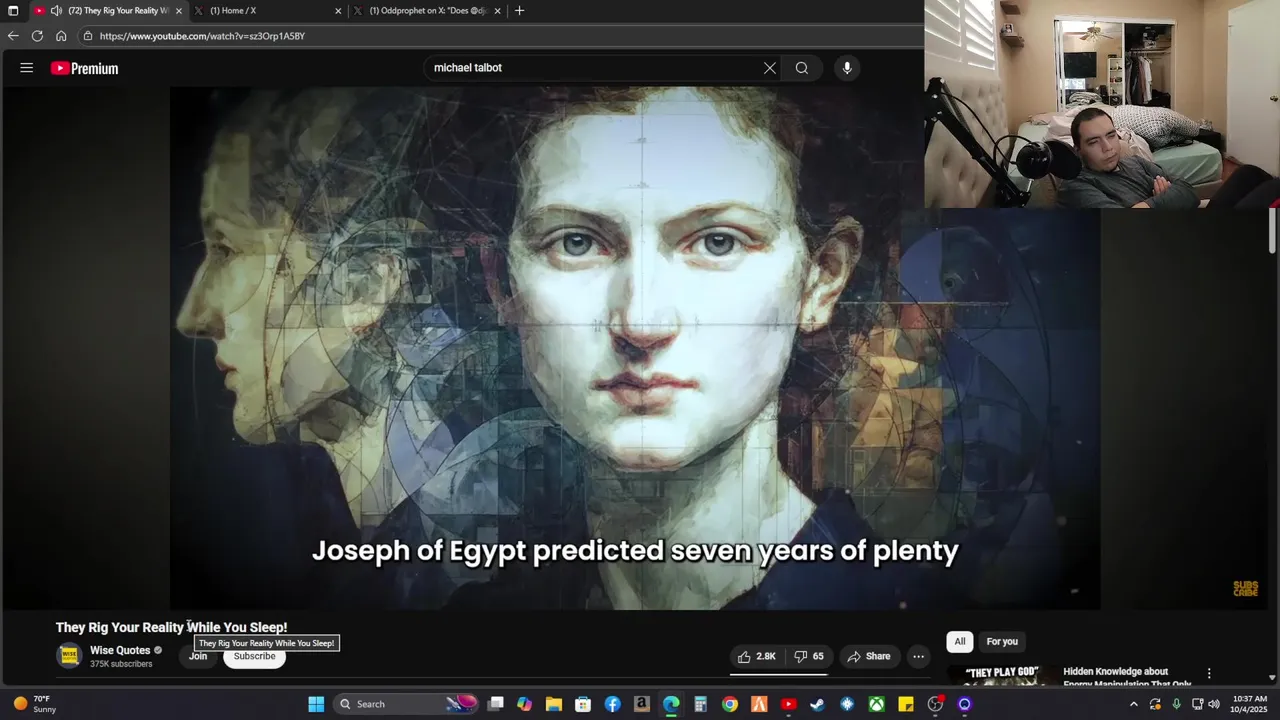
Task: Clear the search text with the X
Action: pyautogui.click(x=770, y=68)
